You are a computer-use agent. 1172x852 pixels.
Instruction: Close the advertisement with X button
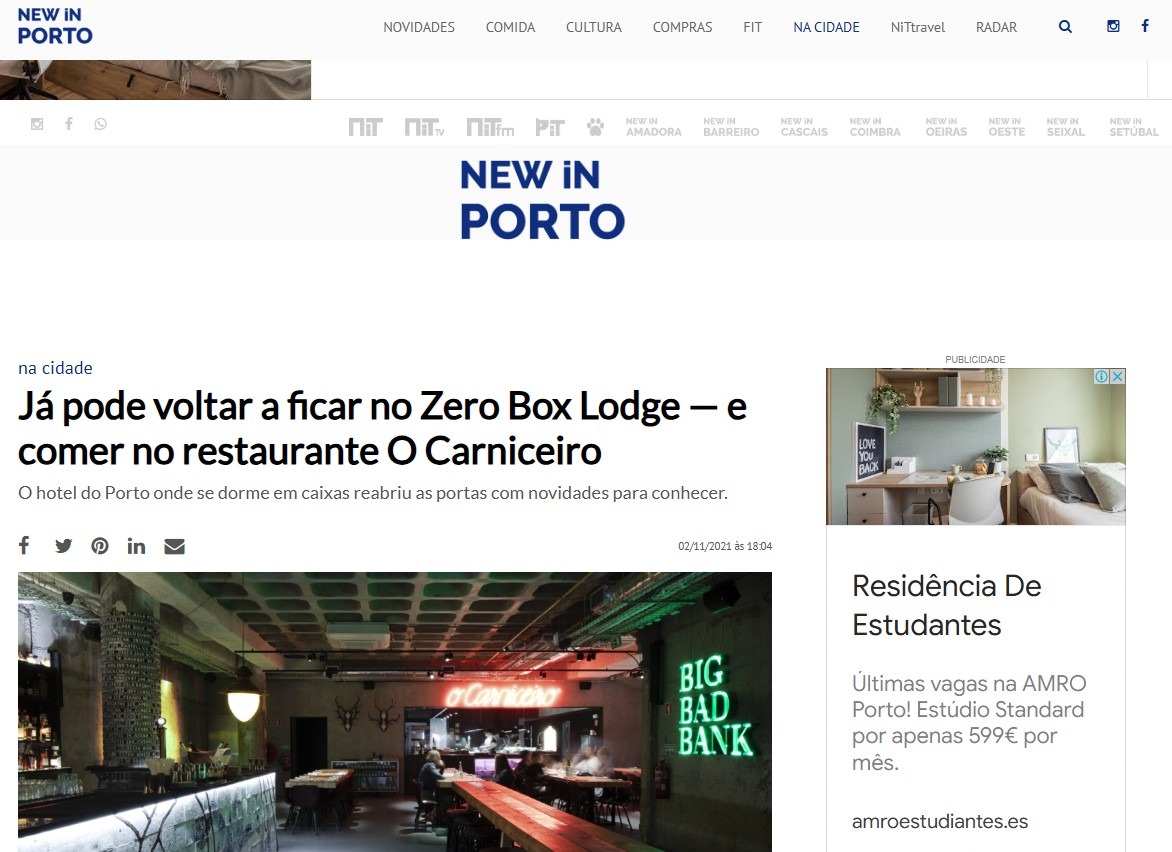click(1117, 377)
